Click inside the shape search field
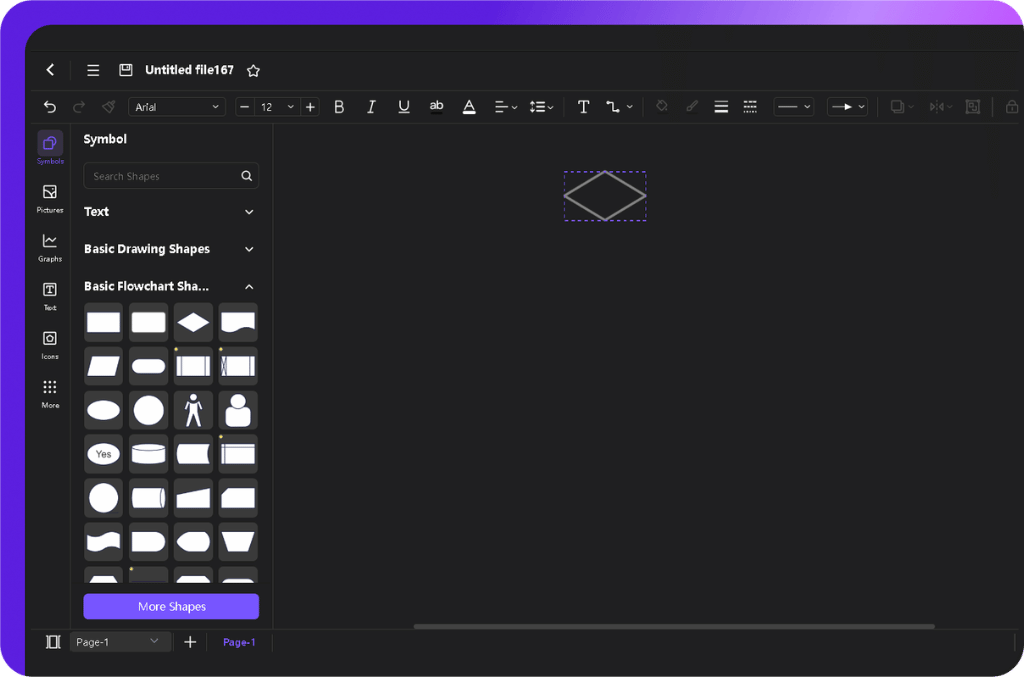 click(160, 175)
